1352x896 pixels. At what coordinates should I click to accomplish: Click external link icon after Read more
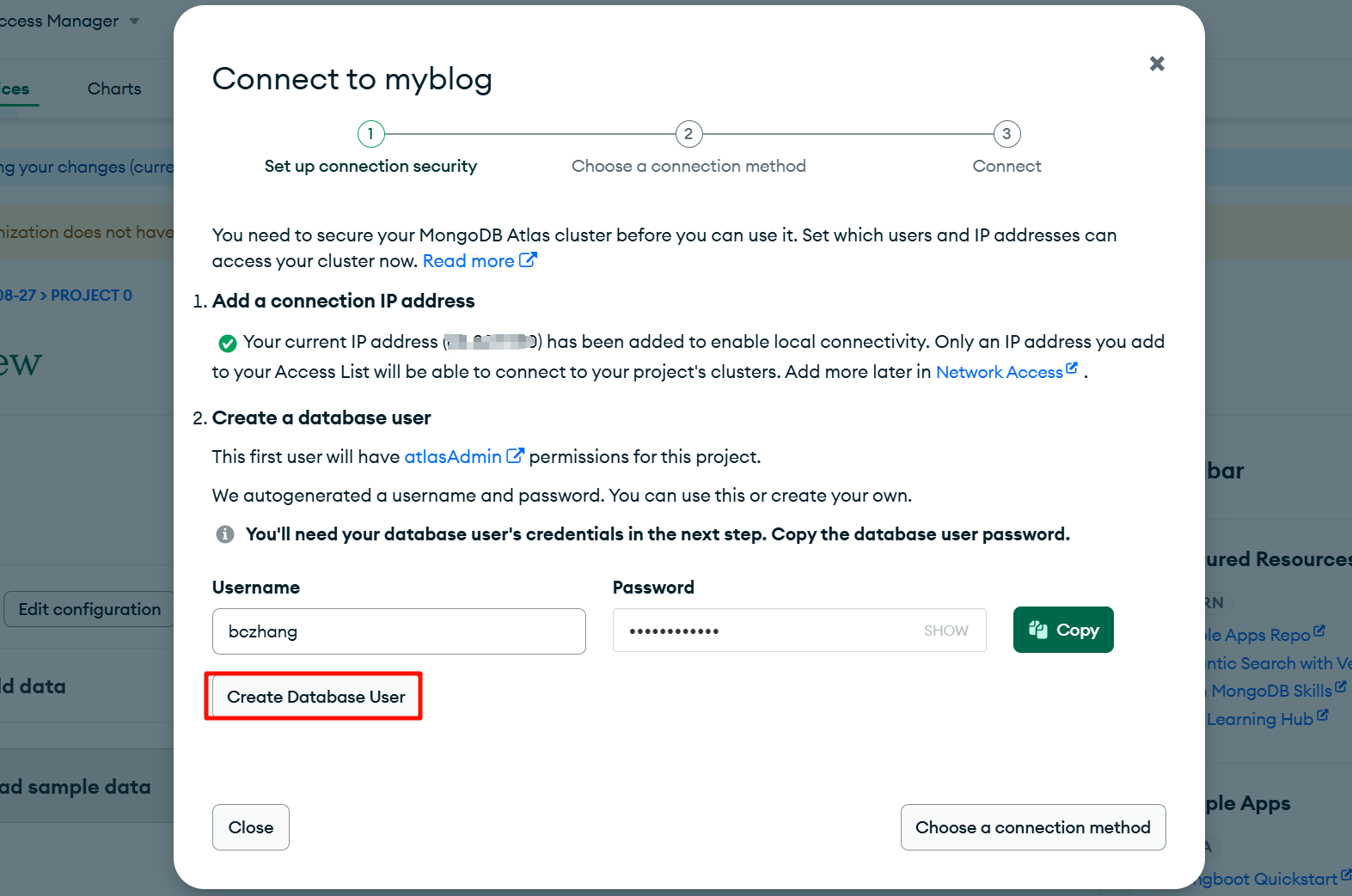pyautogui.click(x=528, y=259)
